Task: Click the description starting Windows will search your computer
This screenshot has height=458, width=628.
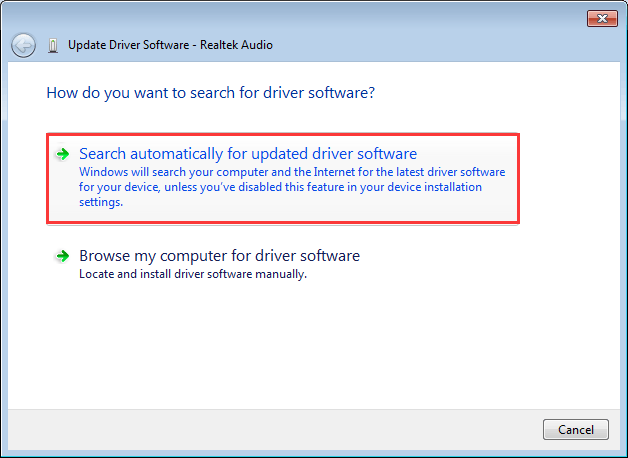Action: click(292, 187)
